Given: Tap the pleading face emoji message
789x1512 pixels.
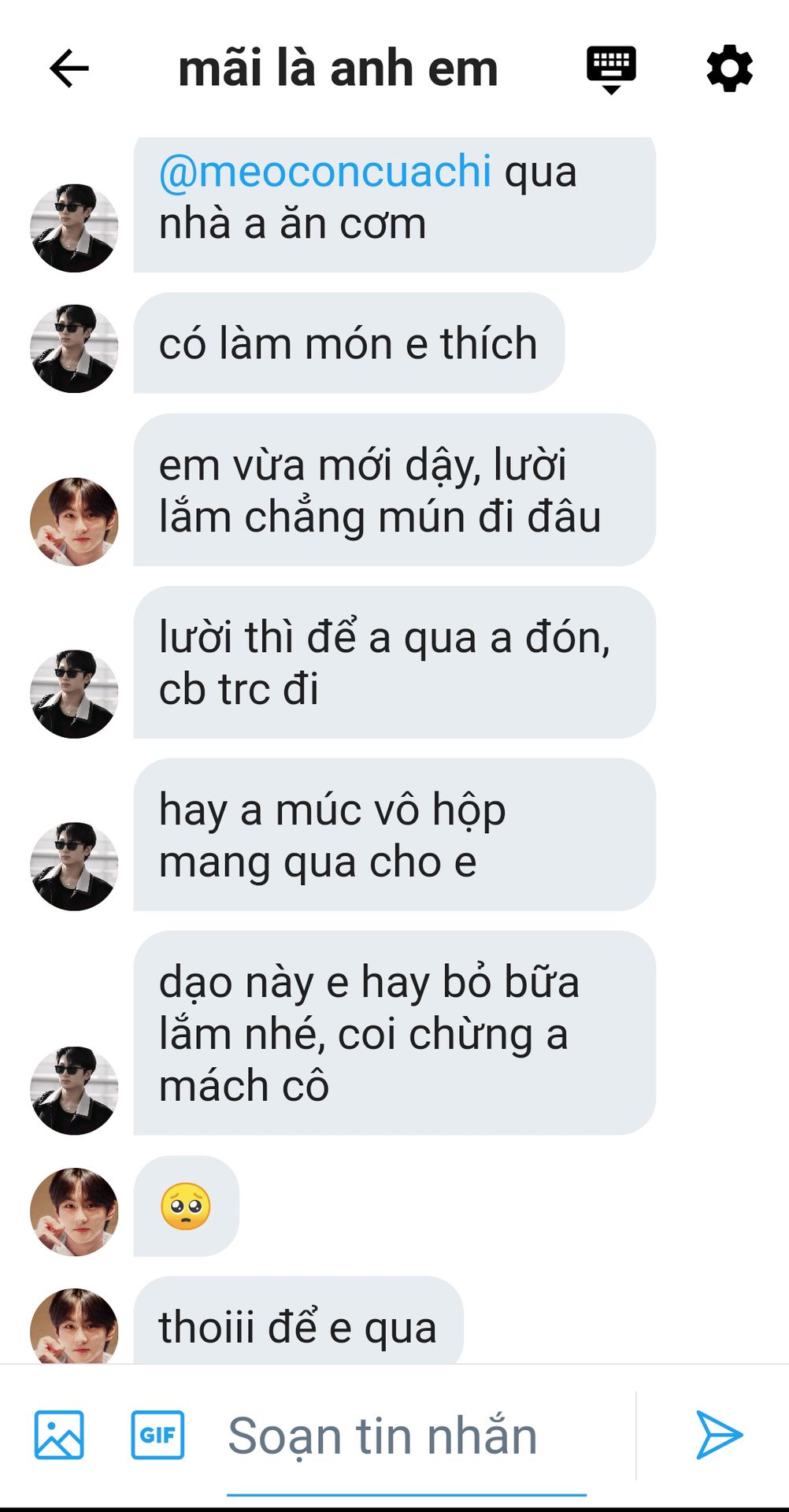Looking at the screenshot, I should 186,1206.
